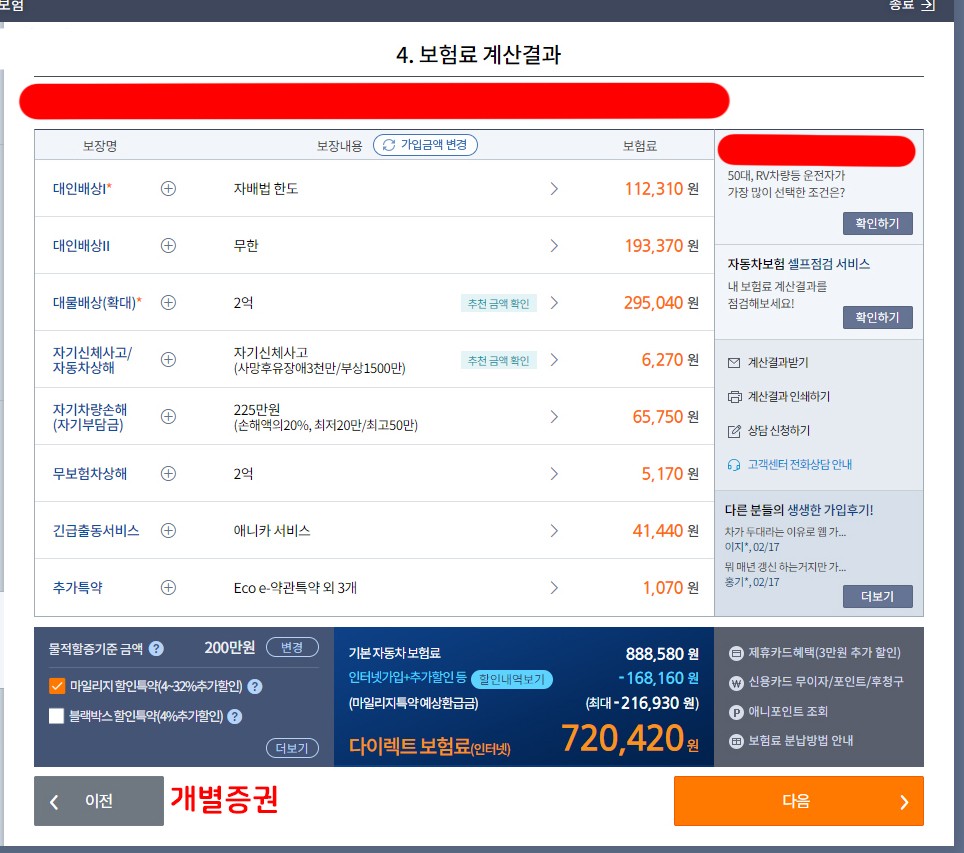
Task: Open plus icon next to 추가특약
Action: [168, 587]
